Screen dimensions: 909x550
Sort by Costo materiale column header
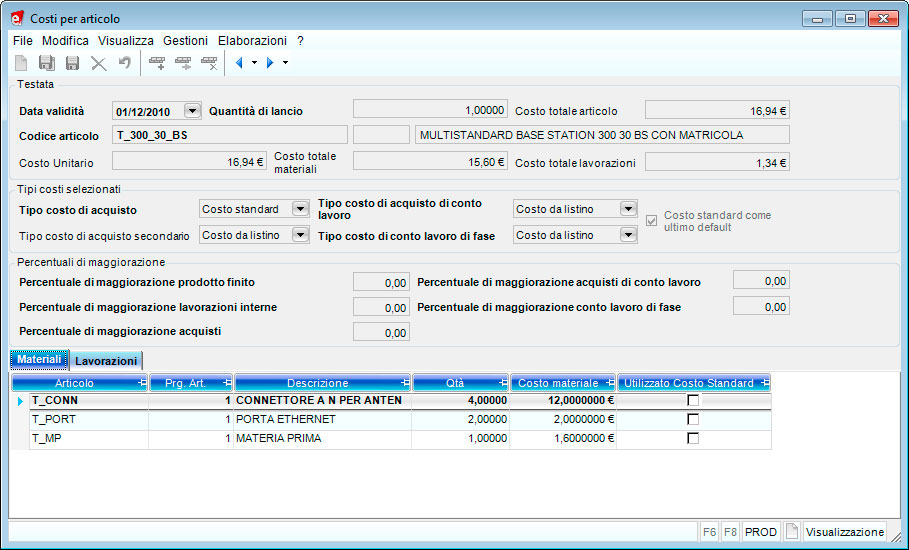[x=563, y=383]
